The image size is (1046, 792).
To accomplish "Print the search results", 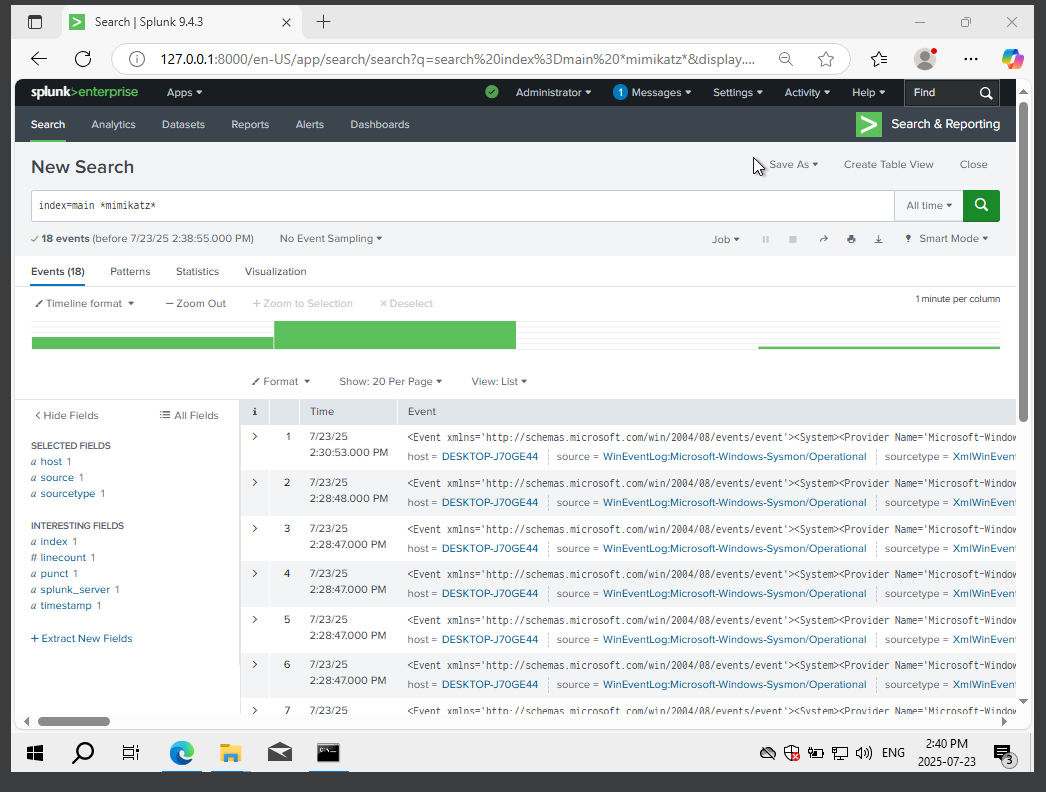I will pos(851,239).
